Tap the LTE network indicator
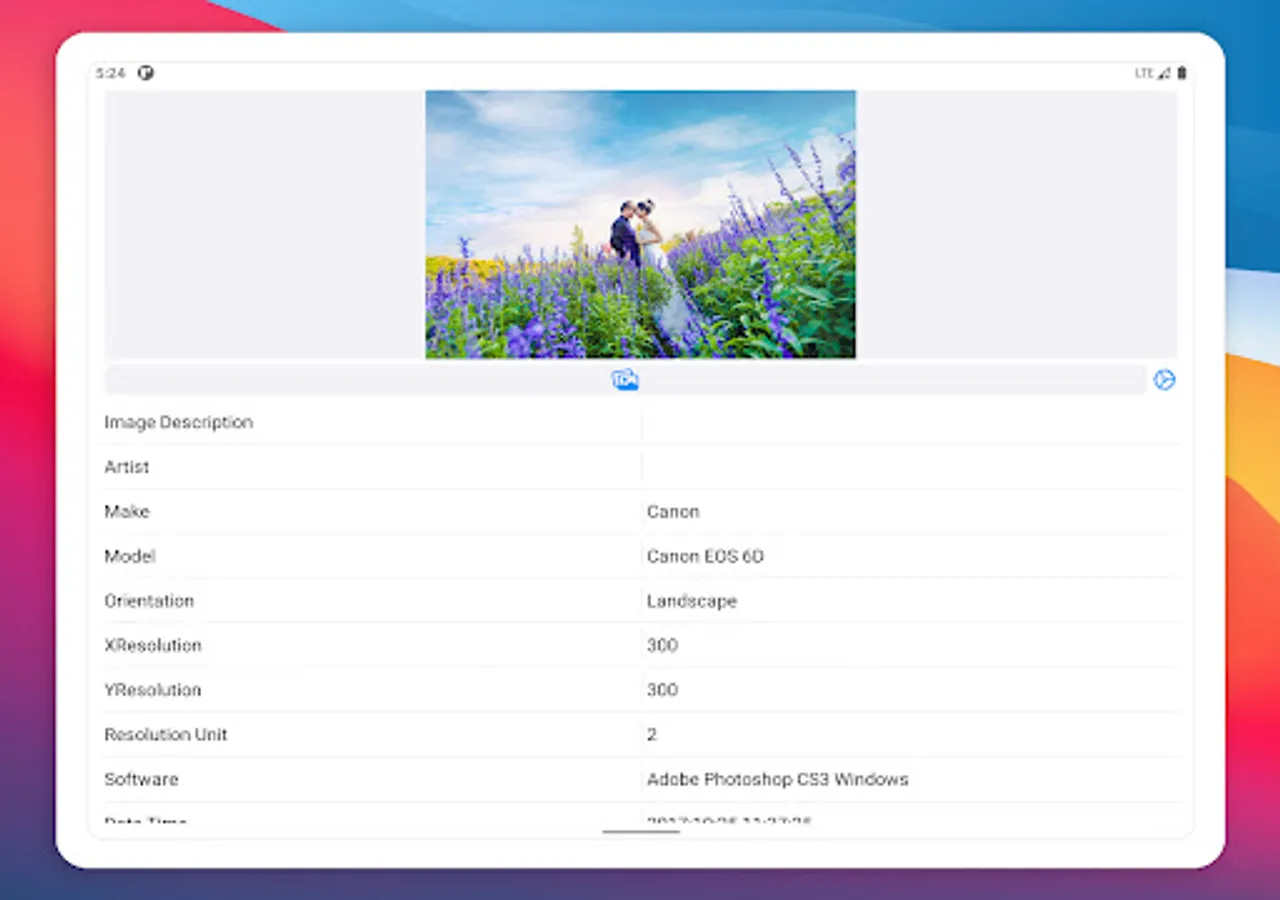The height and width of the screenshot is (900, 1280). click(1144, 73)
